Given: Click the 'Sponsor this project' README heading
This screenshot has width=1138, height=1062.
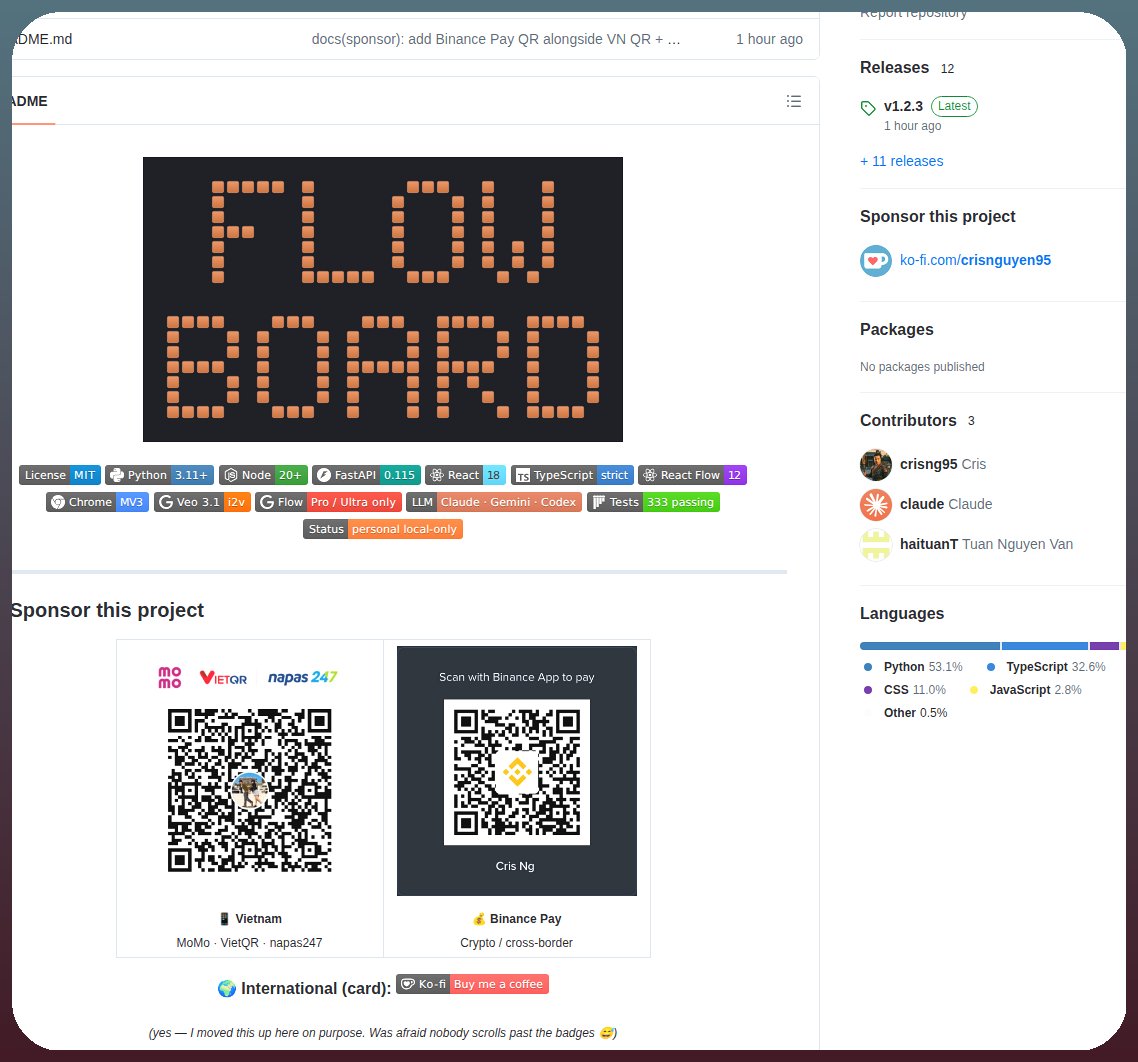Looking at the screenshot, I should point(107,610).
